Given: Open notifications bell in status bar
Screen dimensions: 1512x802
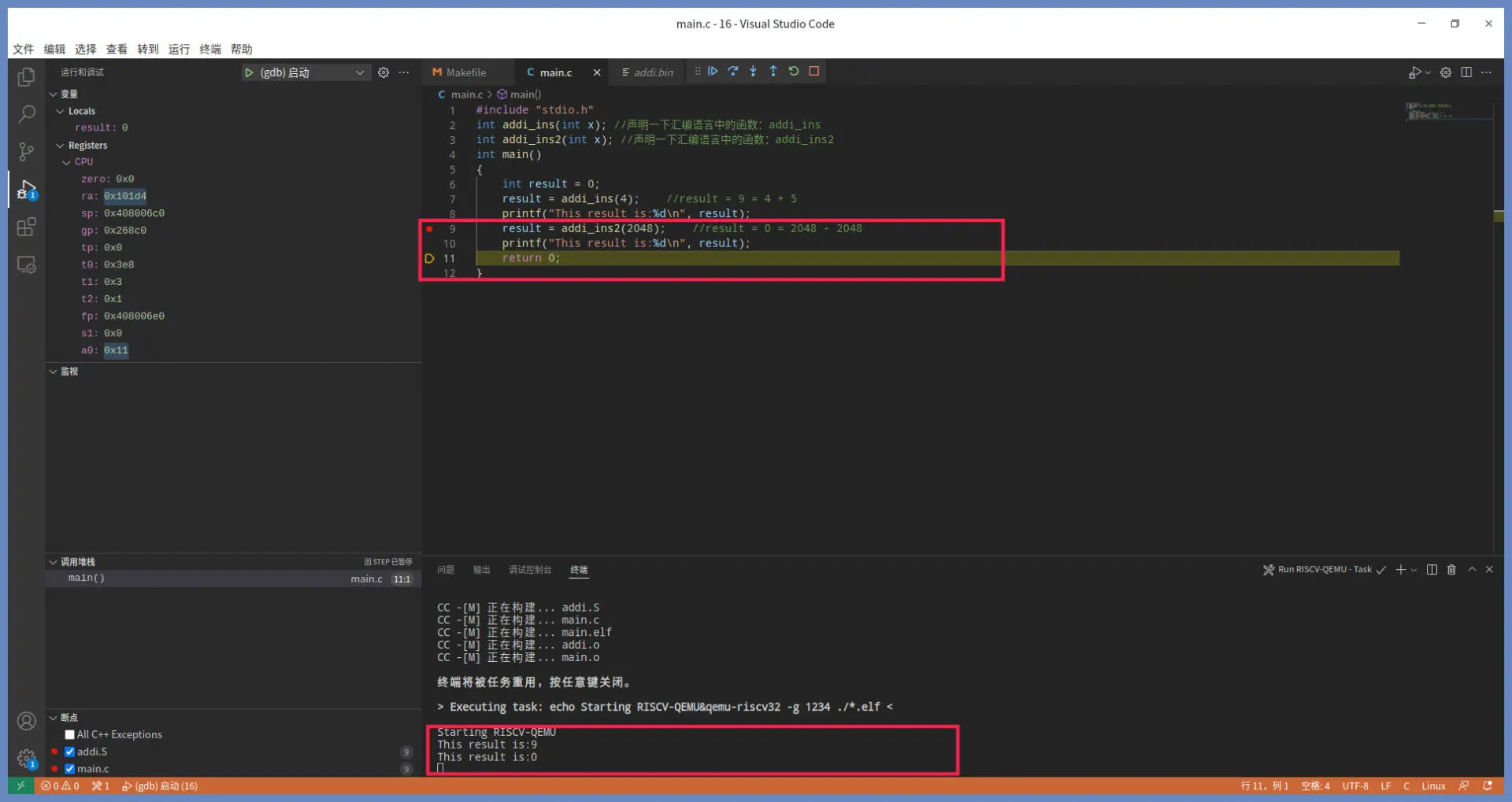Looking at the screenshot, I should click(1488, 785).
